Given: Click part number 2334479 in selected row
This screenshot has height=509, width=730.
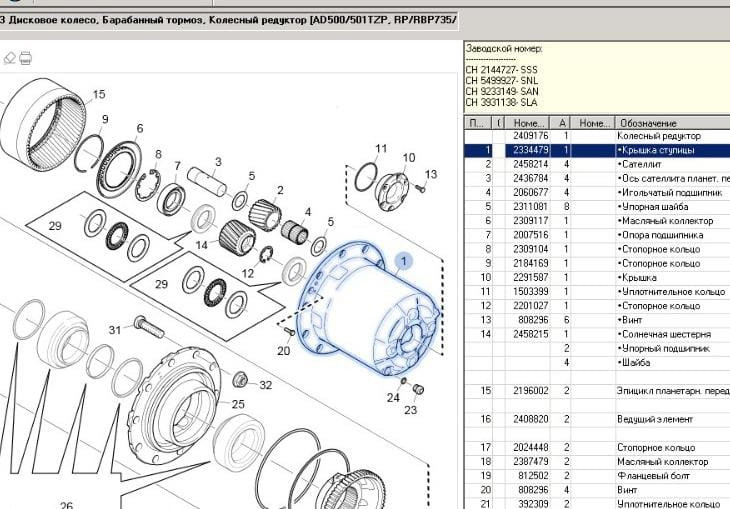Looking at the screenshot, I should pyautogui.click(x=530, y=150).
